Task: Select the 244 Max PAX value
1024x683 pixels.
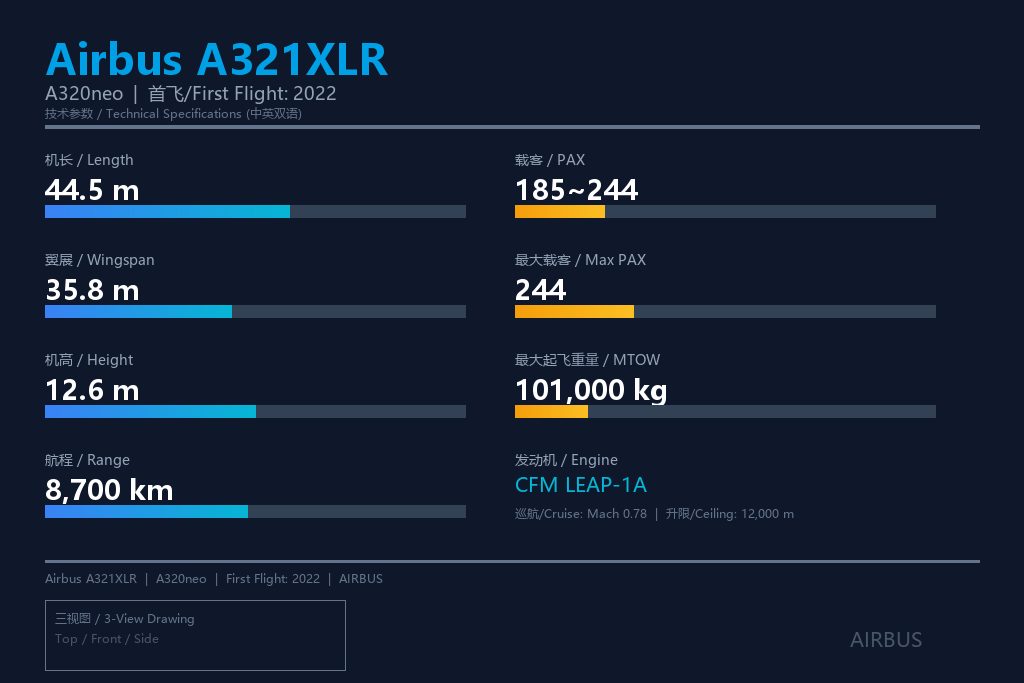Action: click(540, 290)
